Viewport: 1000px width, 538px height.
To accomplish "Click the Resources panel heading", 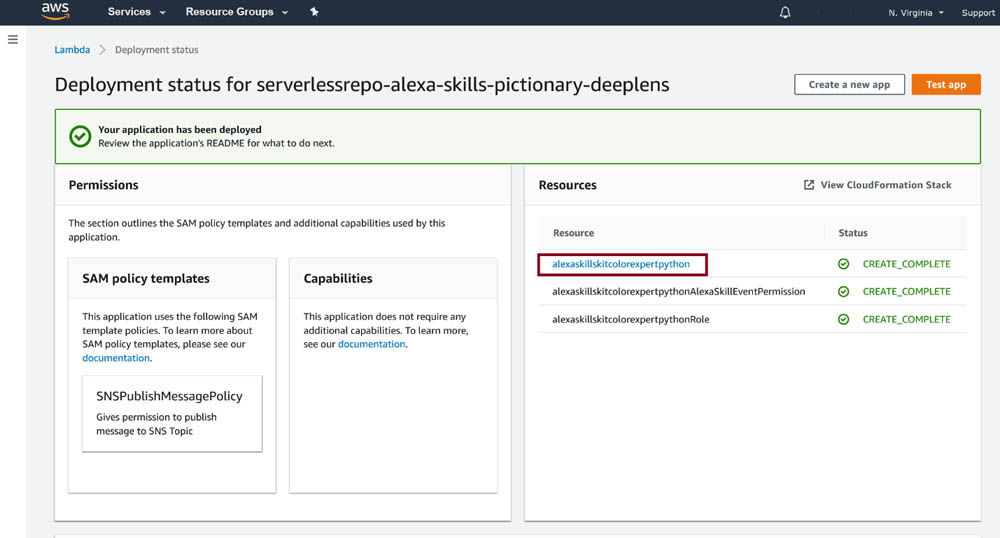I will coord(568,185).
